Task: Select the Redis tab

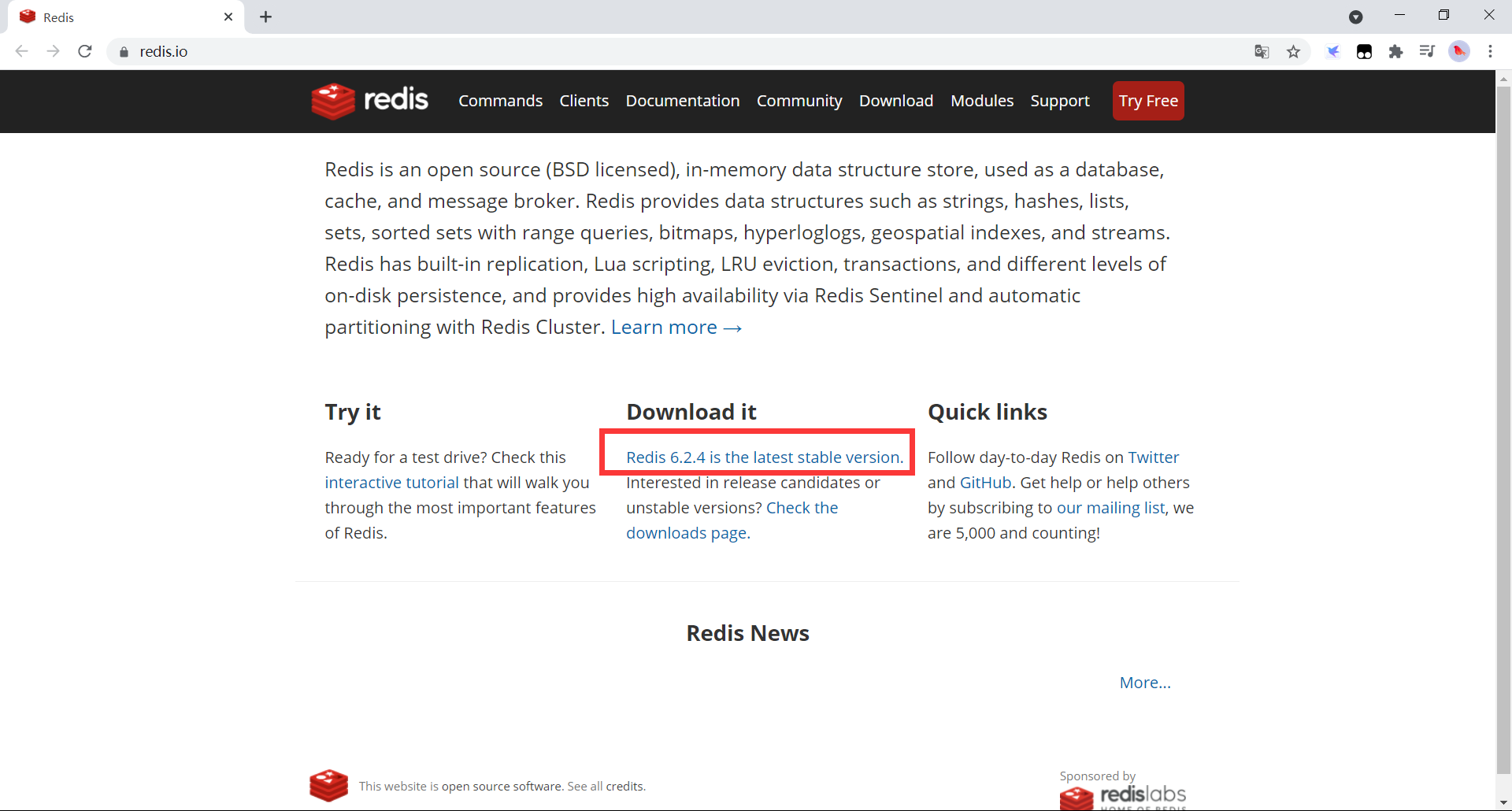Action: tap(126, 17)
